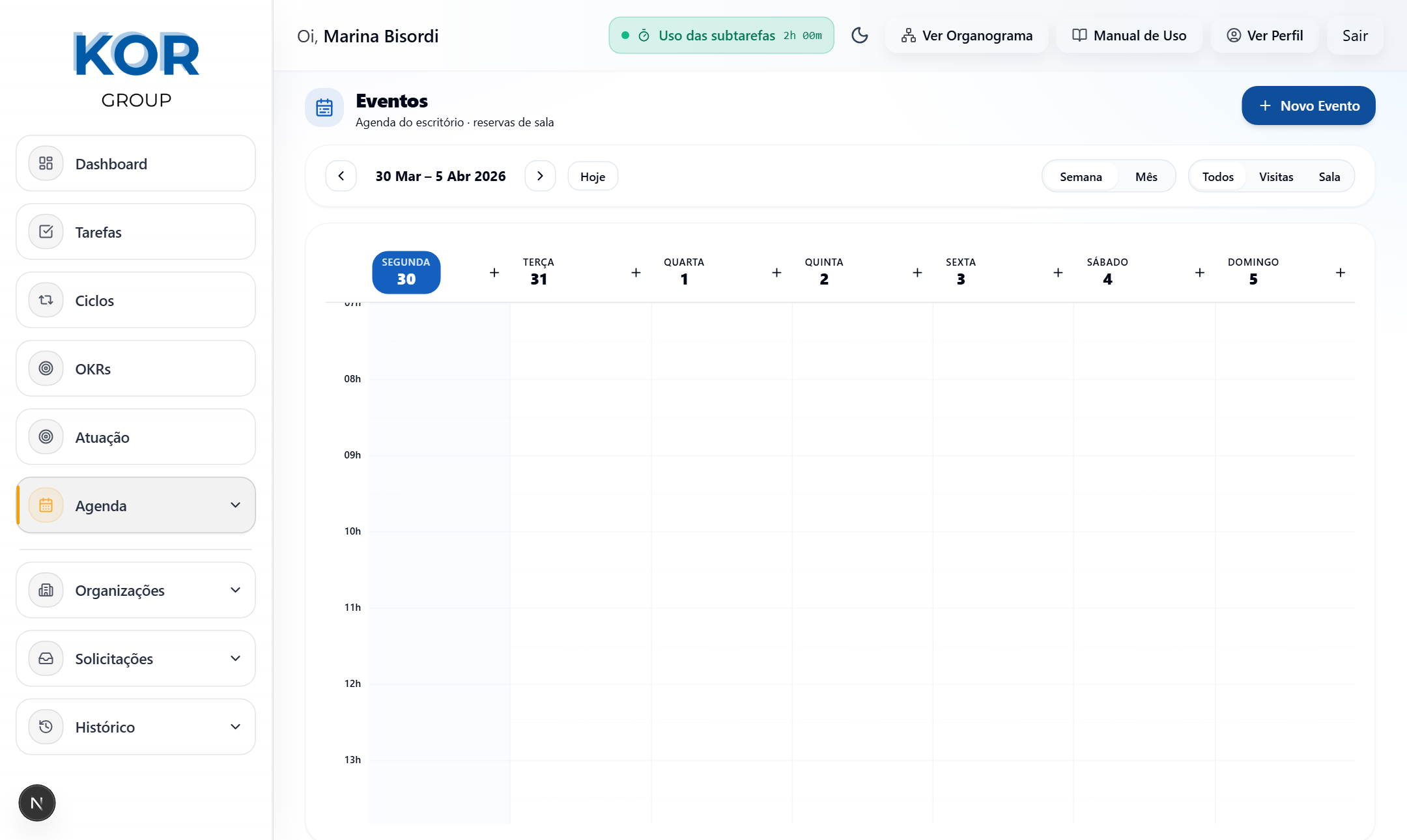1407x840 pixels.
Task: Filter events by Sala
Action: pyautogui.click(x=1329, y=176)
